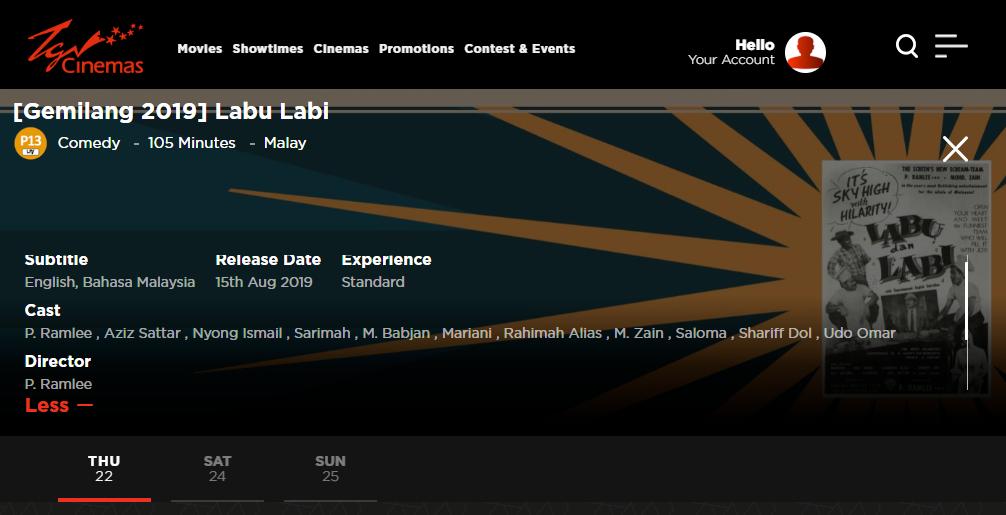Go to the Cinemas page
Viewport: 1006px width, 515px height.
(341, 49)
